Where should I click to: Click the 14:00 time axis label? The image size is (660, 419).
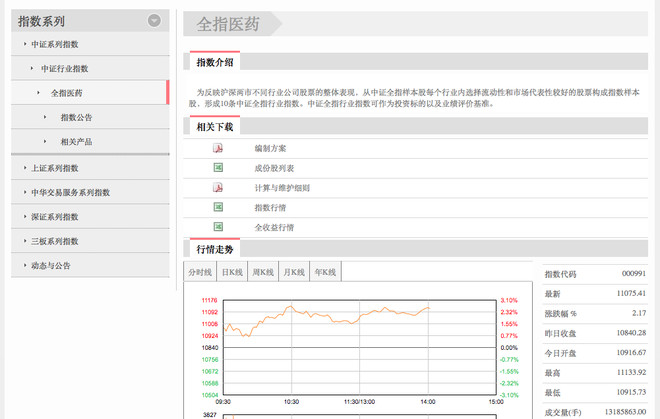point(428,402)
